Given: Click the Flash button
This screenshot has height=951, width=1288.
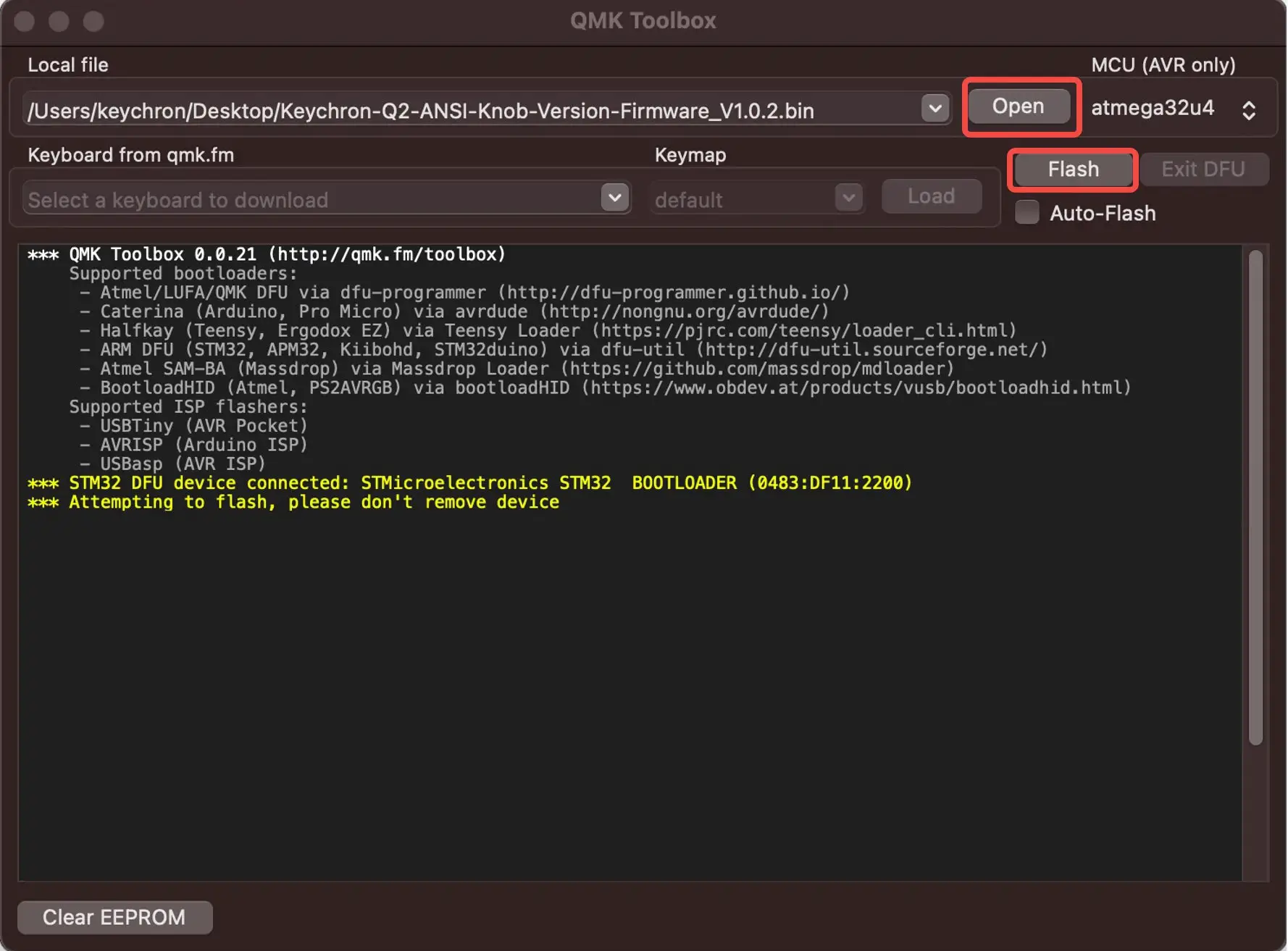Looking at the screenshot, I should (1073, 169).
